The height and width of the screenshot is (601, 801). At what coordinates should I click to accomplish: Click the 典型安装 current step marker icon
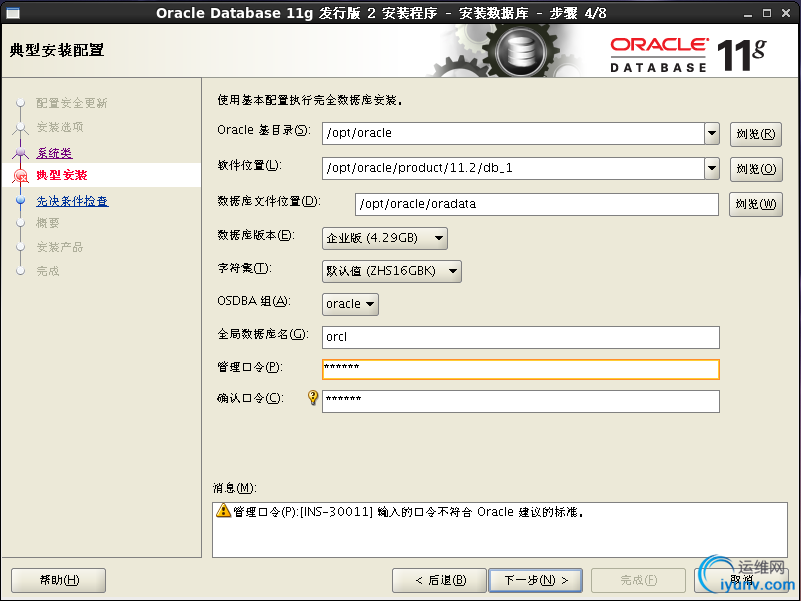click(x=21, y=176)
